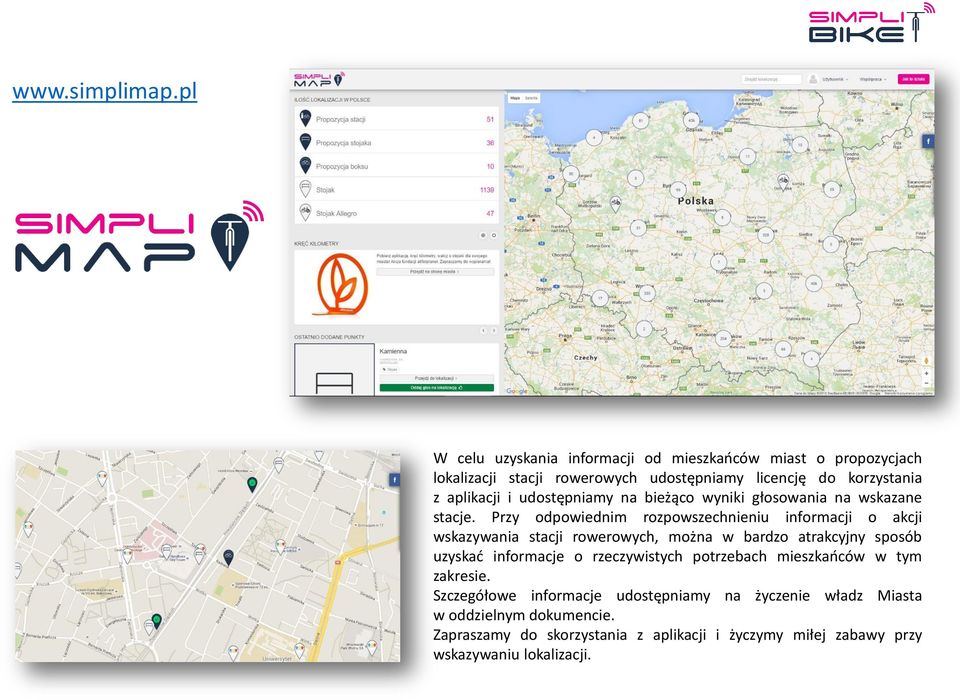The width and height of the screenshot is (960, 700).
Task: Open the map cluster at Łódź
Action: pyautogui.click(x=718, y=262)
